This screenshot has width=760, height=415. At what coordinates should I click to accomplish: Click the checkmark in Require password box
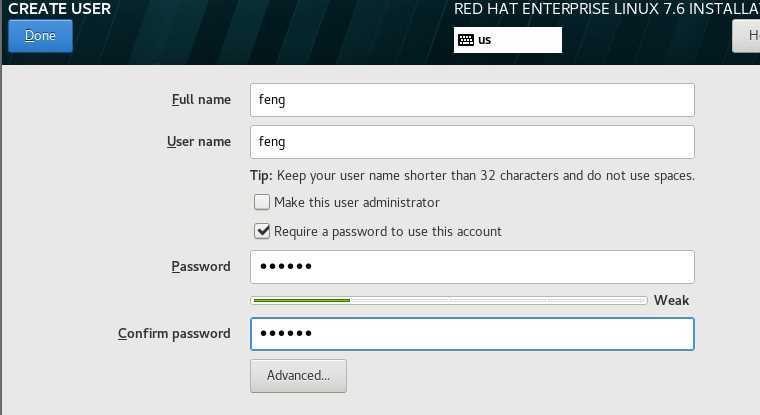262,231
